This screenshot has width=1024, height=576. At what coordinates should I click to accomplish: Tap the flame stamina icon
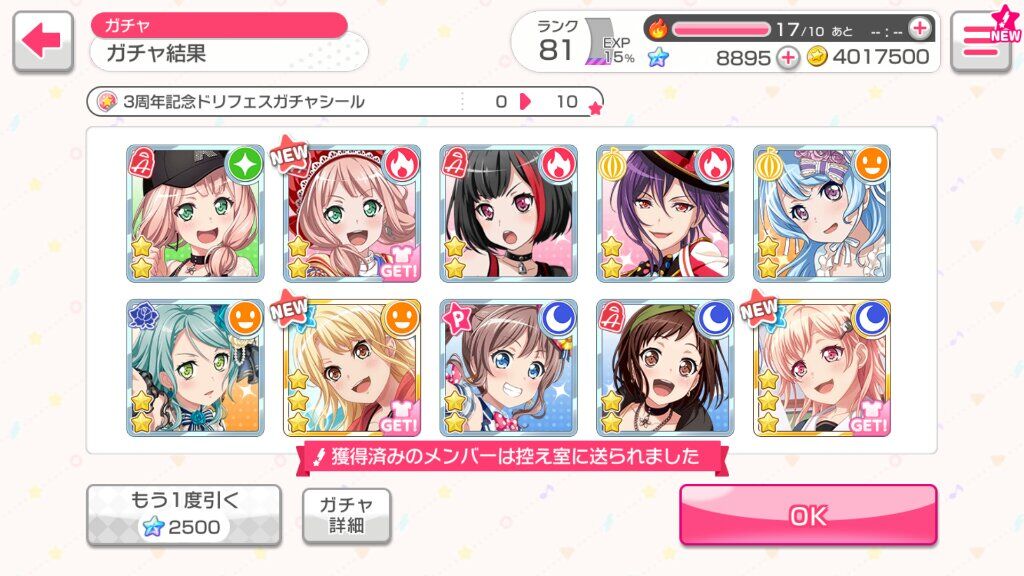[x=658, y=28]
